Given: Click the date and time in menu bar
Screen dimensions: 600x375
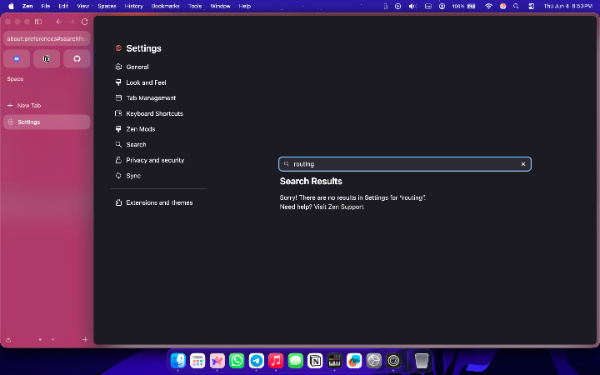Looking at the screenshot, I should point(568,6).
